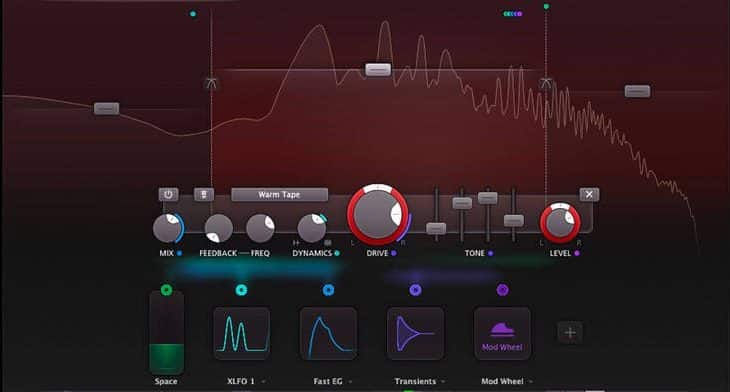Click the low band level handle

pyautogui.click(x=107, y=108)
